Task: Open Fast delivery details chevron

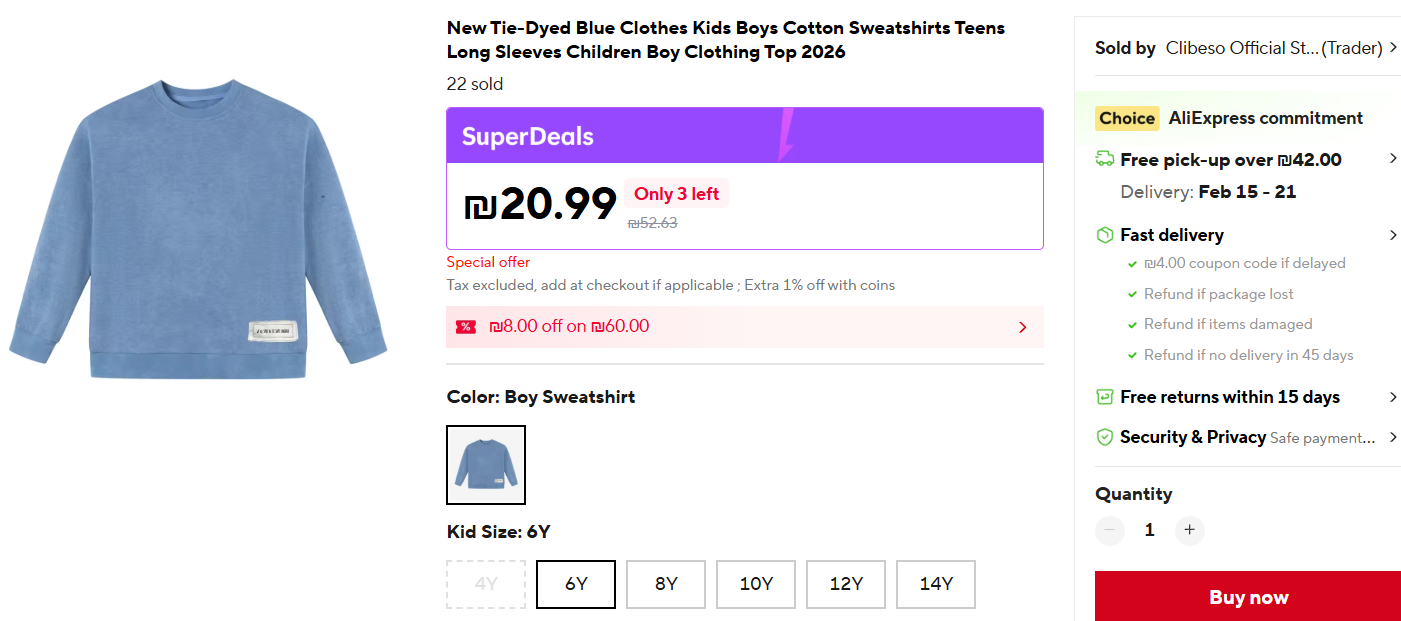Action: pos(1393,235)
